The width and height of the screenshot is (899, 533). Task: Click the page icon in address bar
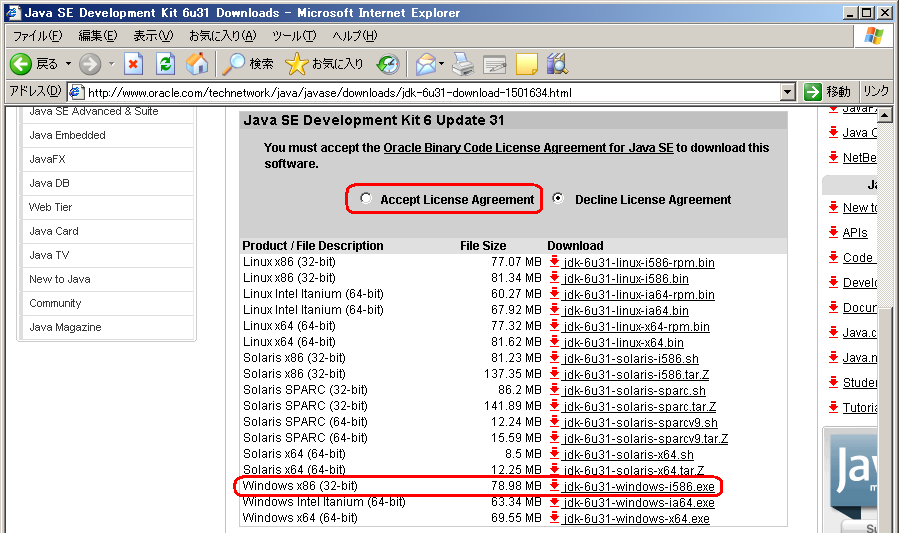(x=77, y=92)
